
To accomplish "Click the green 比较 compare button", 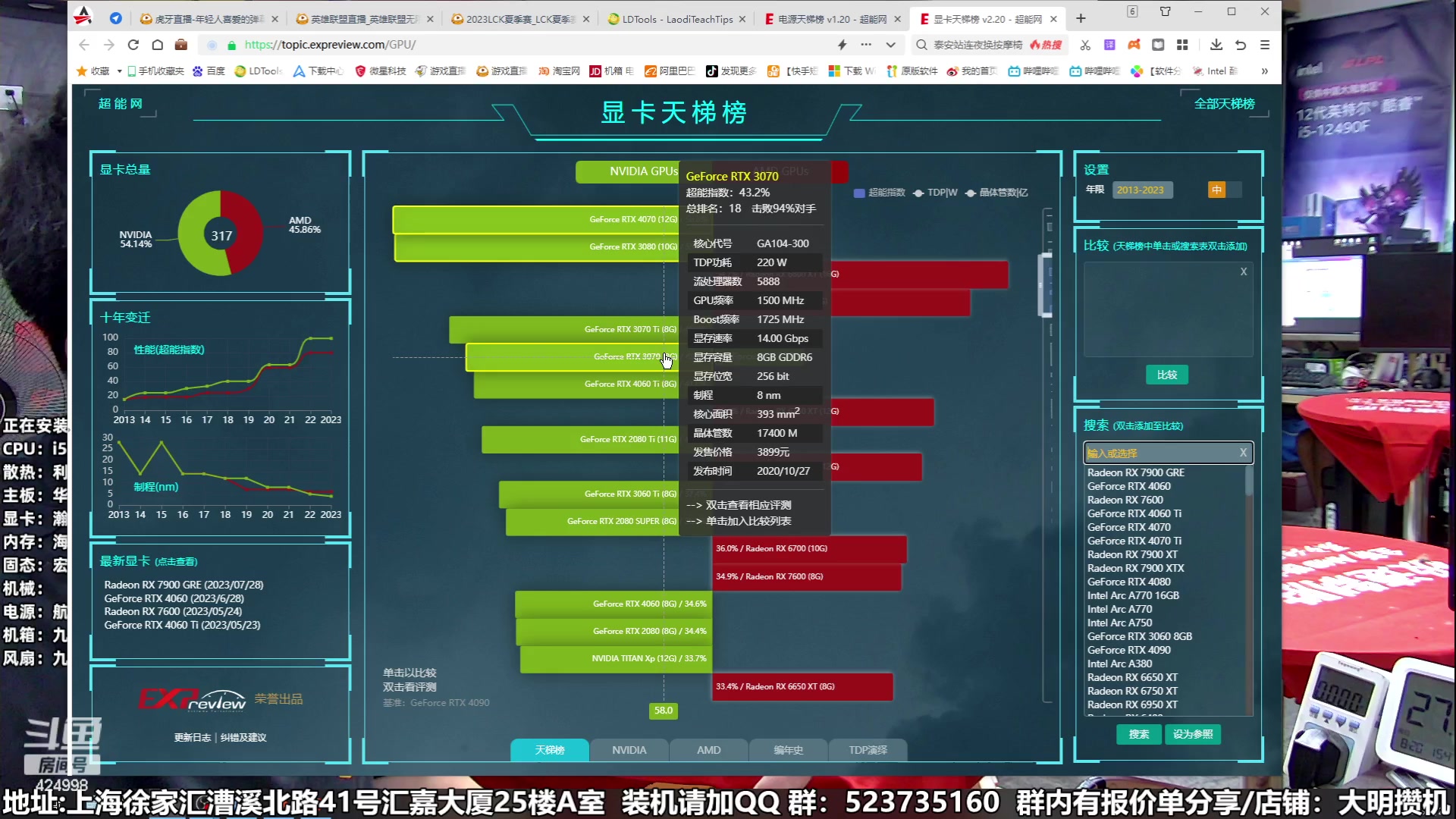I will [1166, 375].
